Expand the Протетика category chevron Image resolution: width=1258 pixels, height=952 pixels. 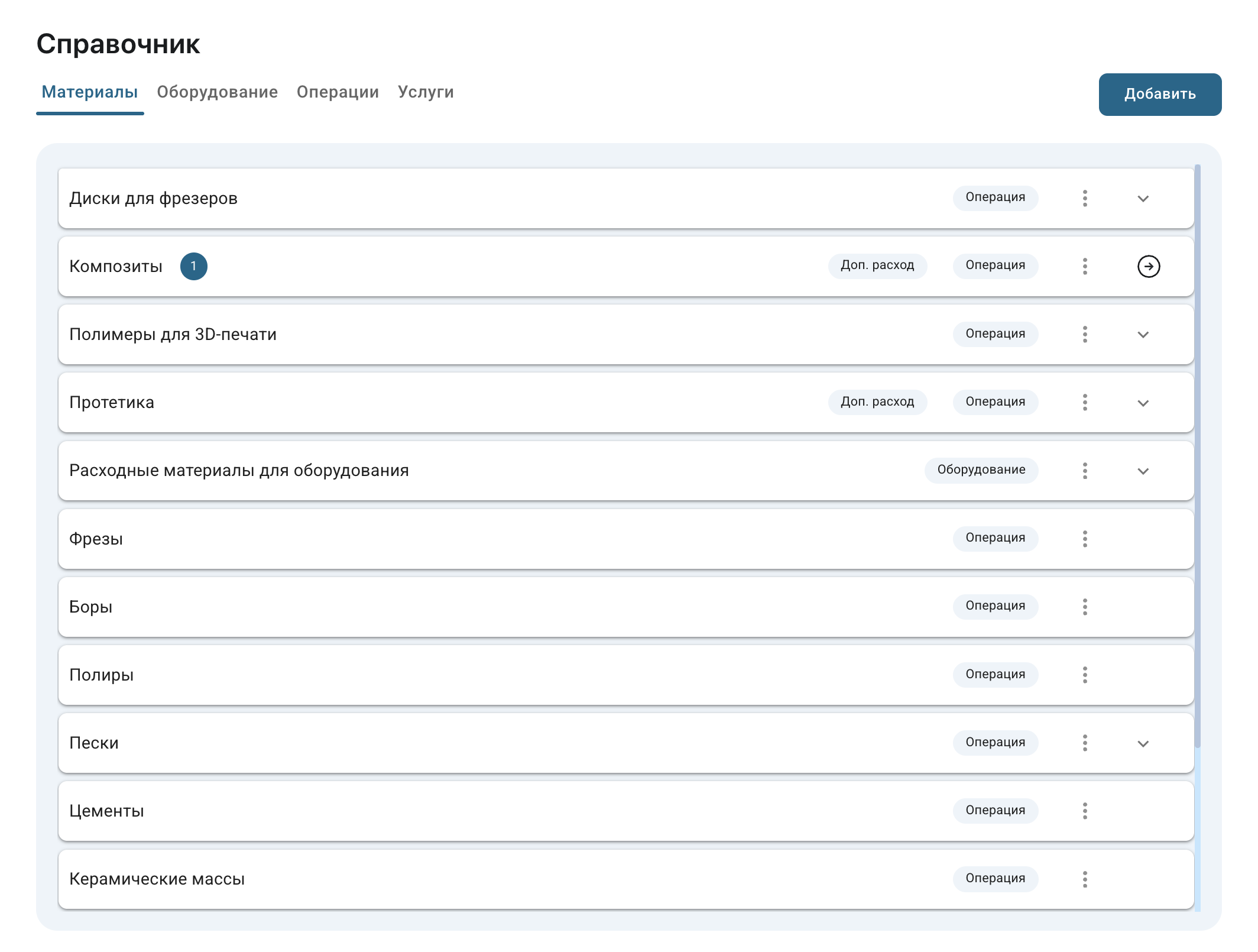(x=1143, y=403)
